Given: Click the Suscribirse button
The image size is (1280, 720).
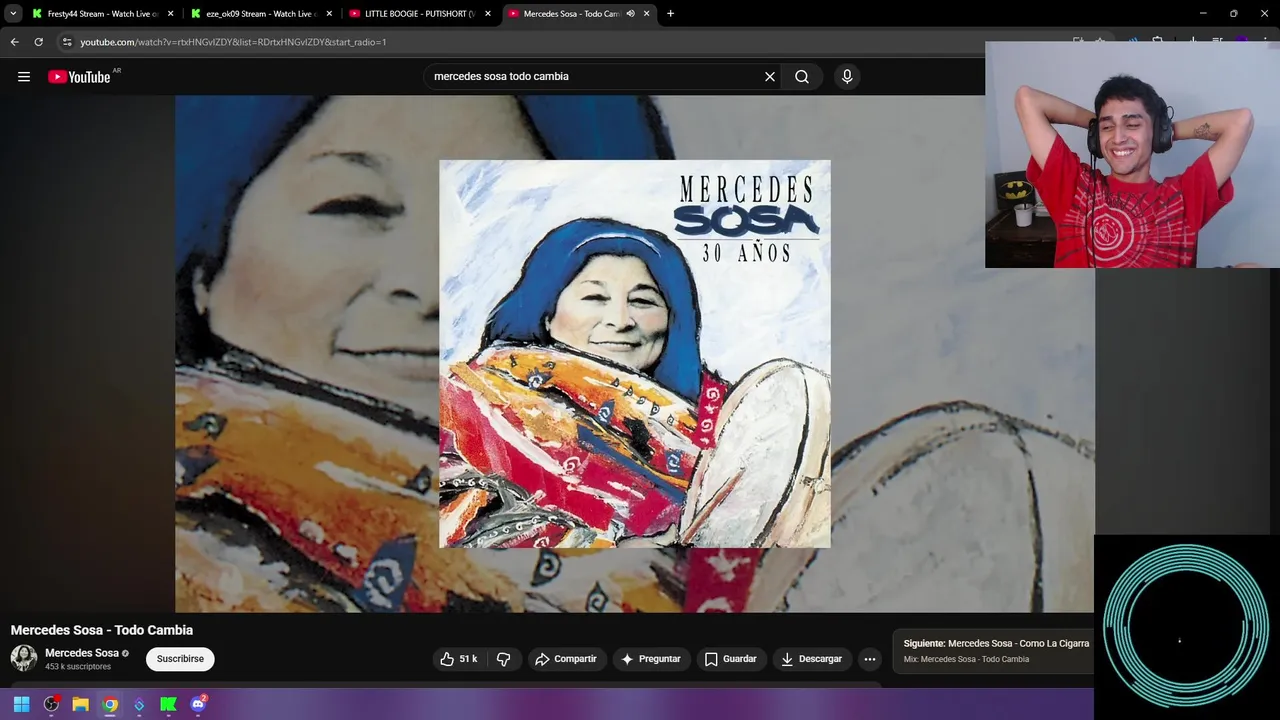Looking at the screenshot, I should [180, 659].
